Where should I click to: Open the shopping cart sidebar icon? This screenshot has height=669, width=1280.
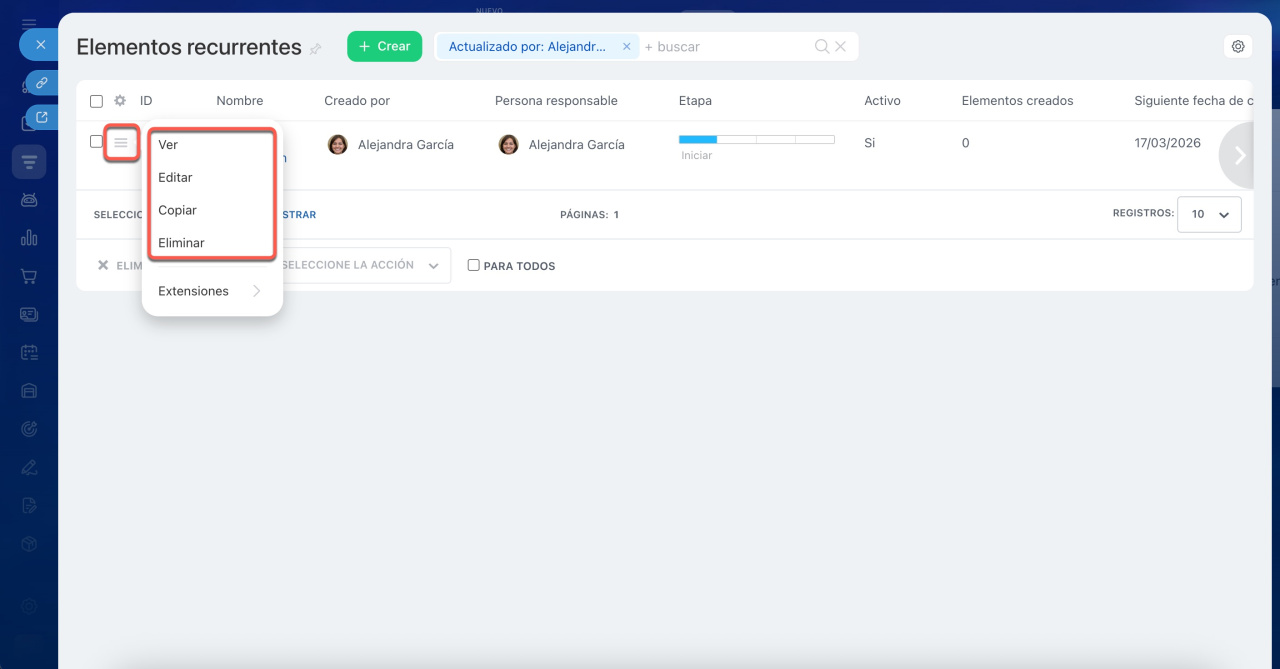pos(29,276)
